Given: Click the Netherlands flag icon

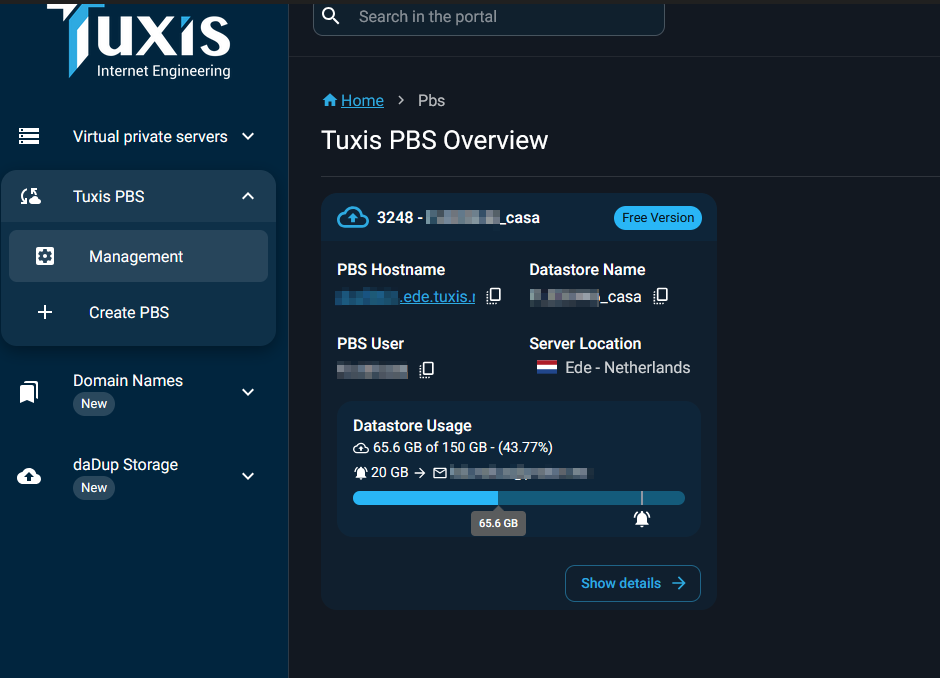Looking at the screenshot, I should [547, 367].
